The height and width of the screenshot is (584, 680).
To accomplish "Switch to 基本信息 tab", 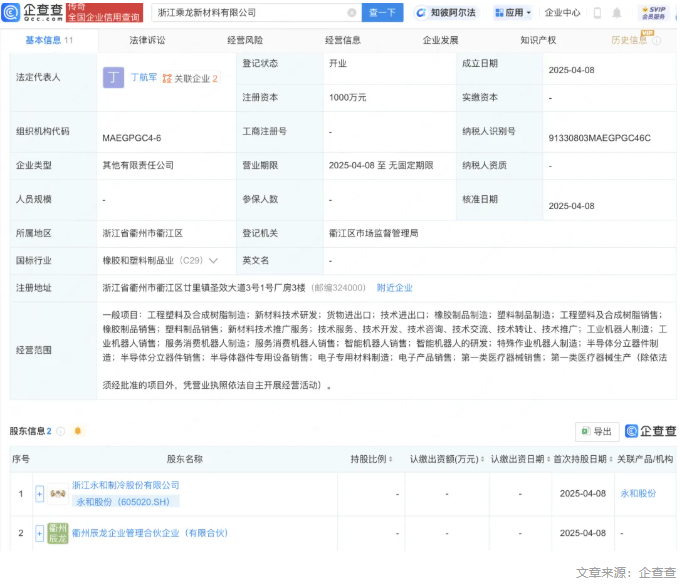I will (x=49, y=40).
